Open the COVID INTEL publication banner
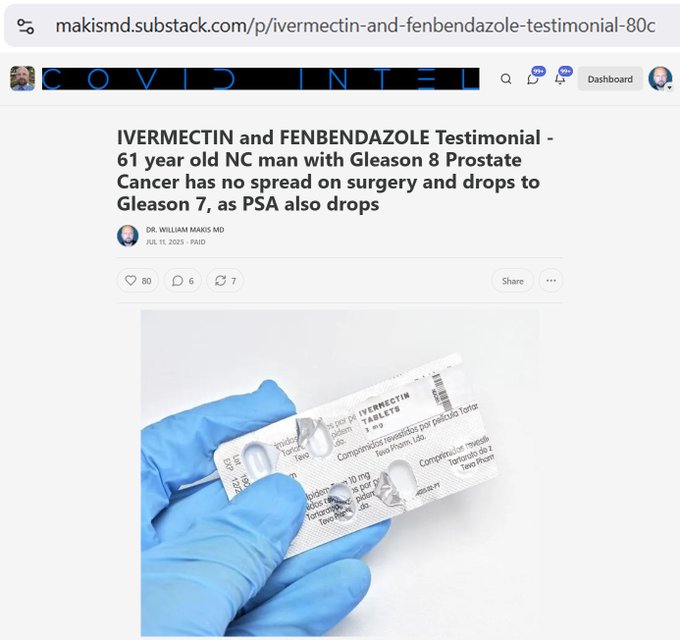 [x=261, y=79]
